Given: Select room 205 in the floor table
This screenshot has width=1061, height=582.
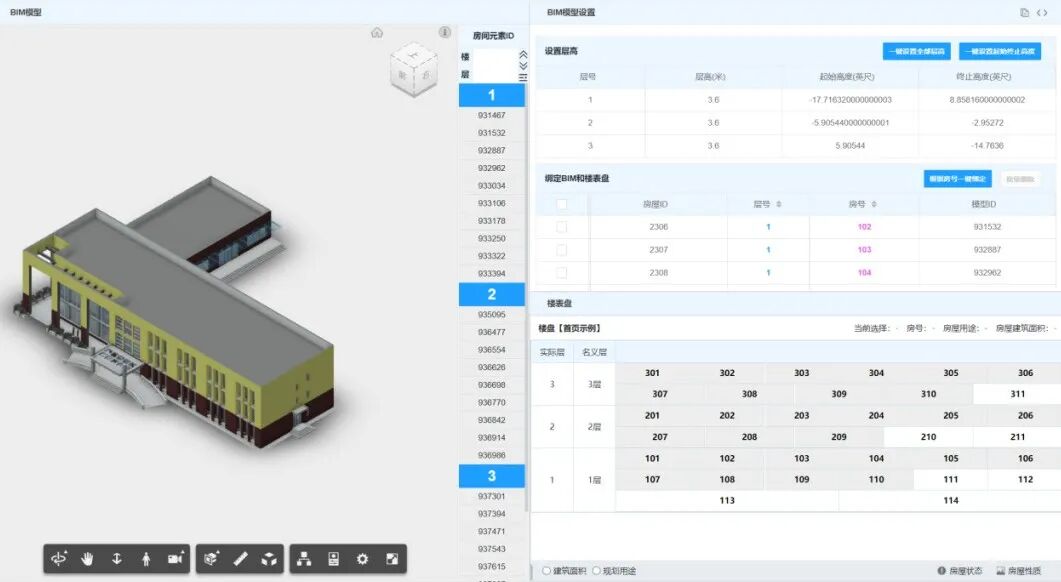Looking at the screenshot, I should [x=951, y=416].
